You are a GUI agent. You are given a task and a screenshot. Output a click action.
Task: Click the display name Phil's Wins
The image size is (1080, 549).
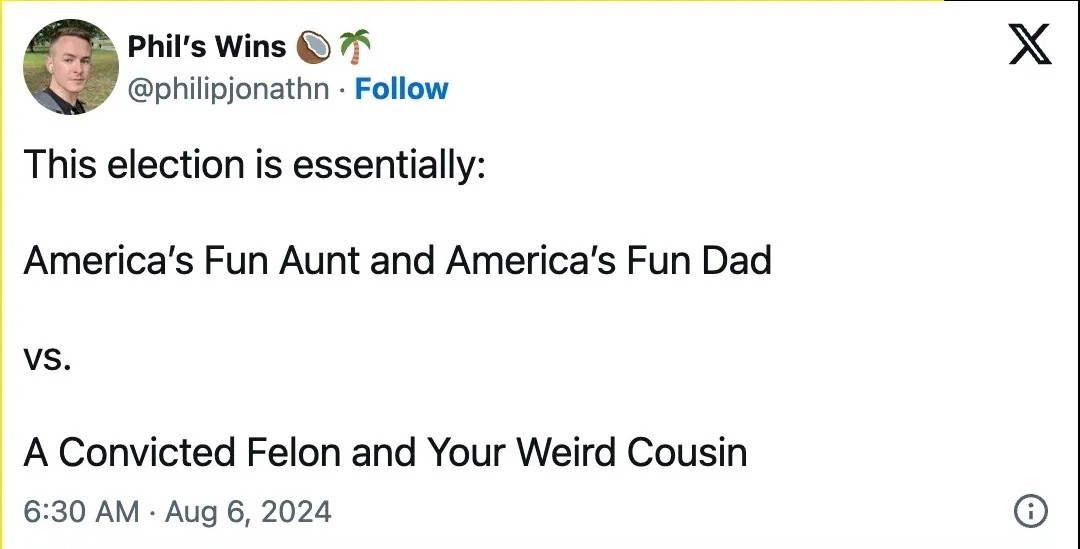pos(207,46)
